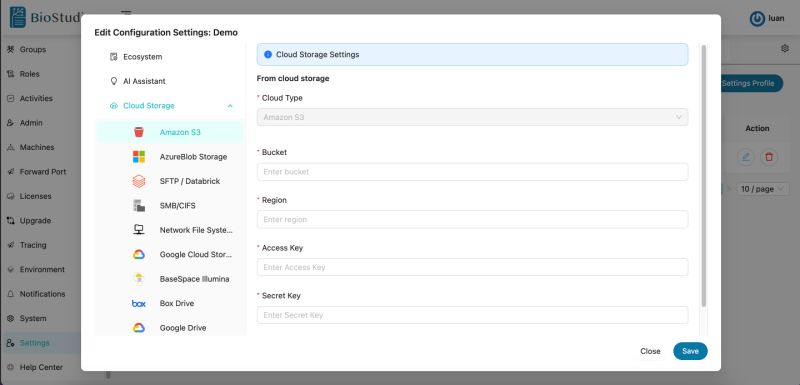Viewport: 800px width, 385px height.
Task: Click the Access Key input field
Action: pyautogui.click(x=472, y=267)
